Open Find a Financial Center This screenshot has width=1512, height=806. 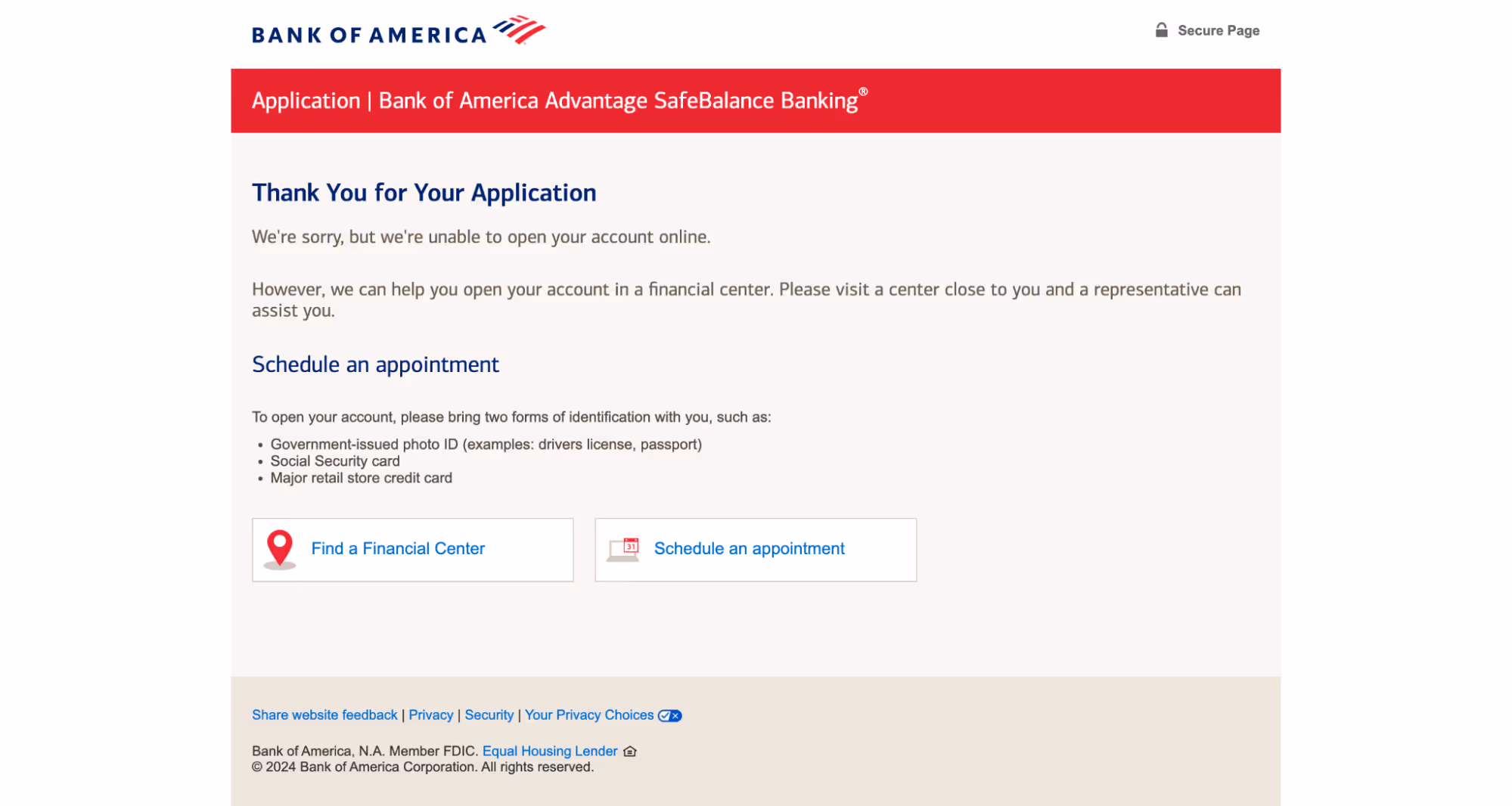pyautogui.click(x=398, y=548)
